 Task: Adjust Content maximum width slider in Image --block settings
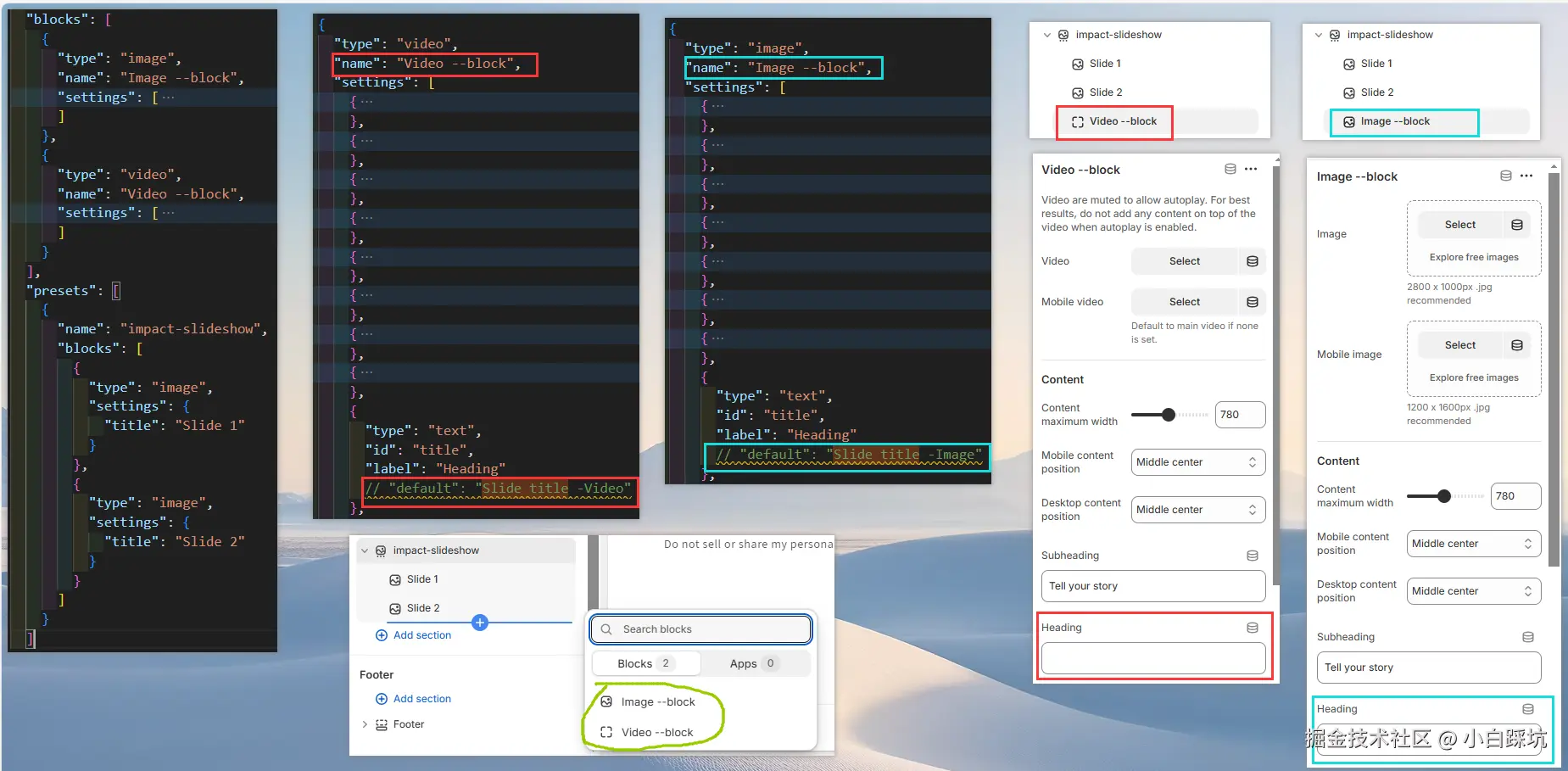(1445, 496)
